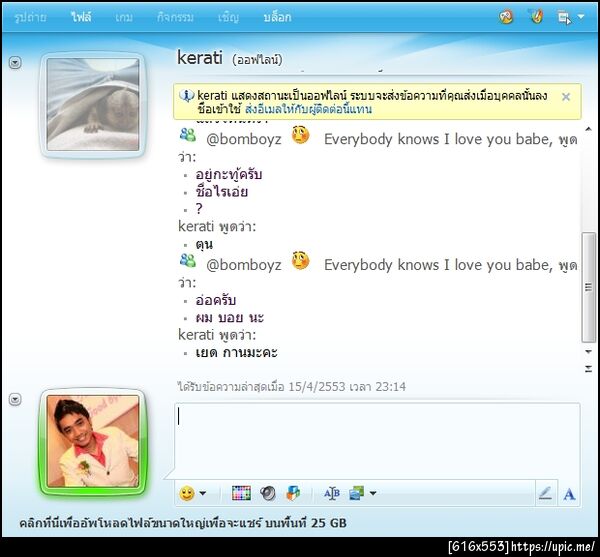Viewport: 600px width, 557px height.
Task: Click your own display picture thumbnail
Action: click(x=93, y=441)
